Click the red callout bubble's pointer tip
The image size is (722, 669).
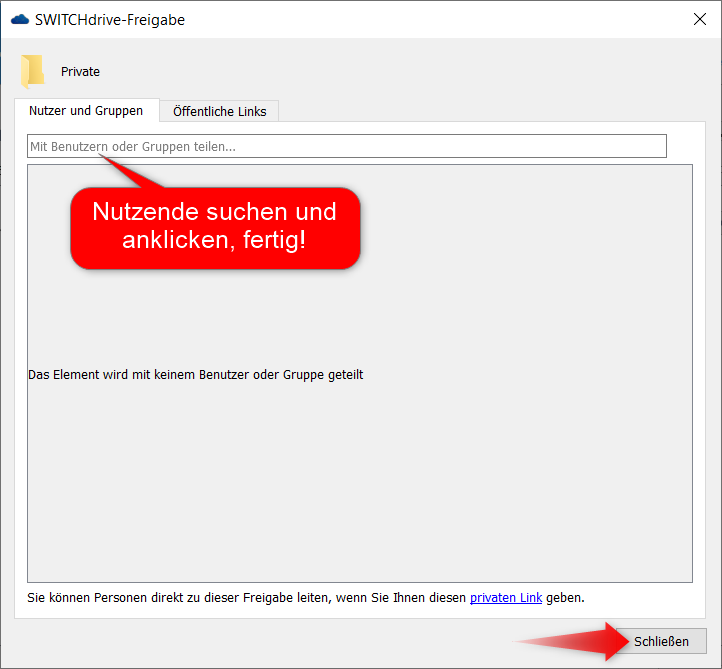click(101, 157)
